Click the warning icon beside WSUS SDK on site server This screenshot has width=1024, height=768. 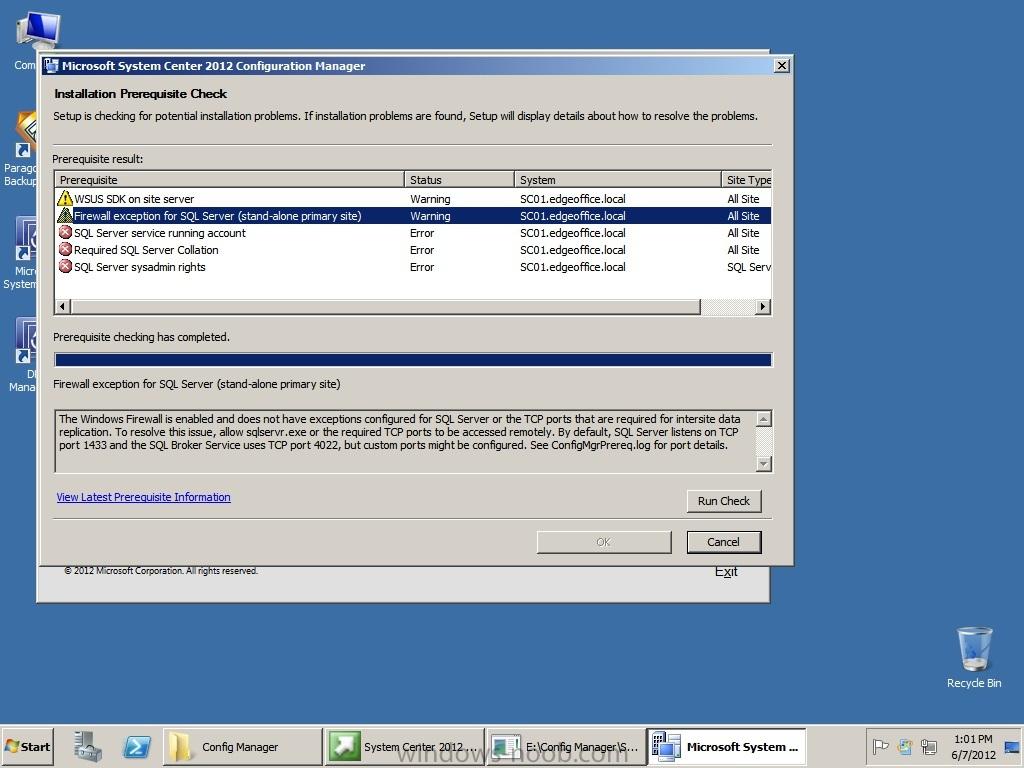click(x=65, y=199)
